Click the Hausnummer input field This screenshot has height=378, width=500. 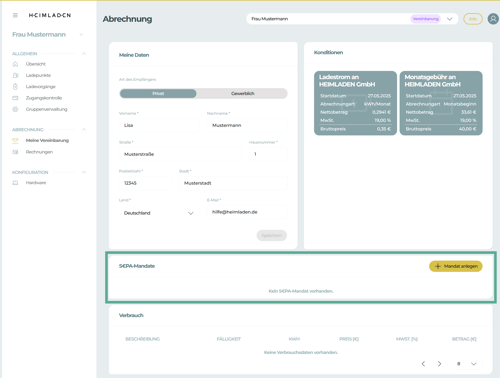(268, 154)
